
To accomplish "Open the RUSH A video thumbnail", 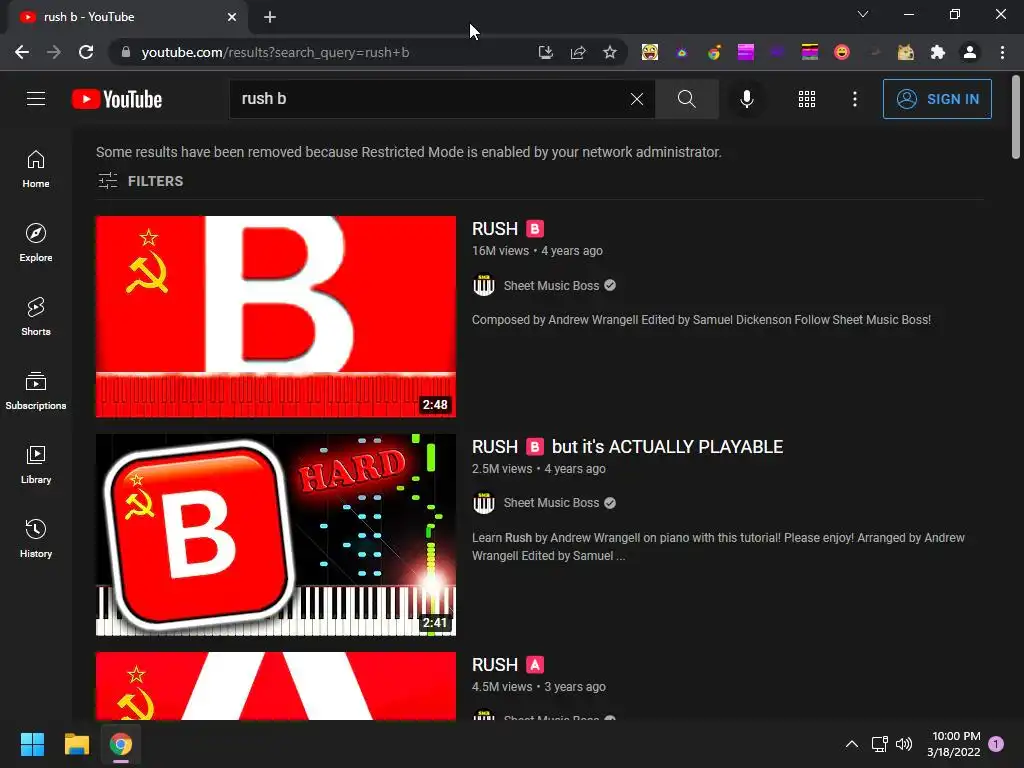I will click(276, 686).
